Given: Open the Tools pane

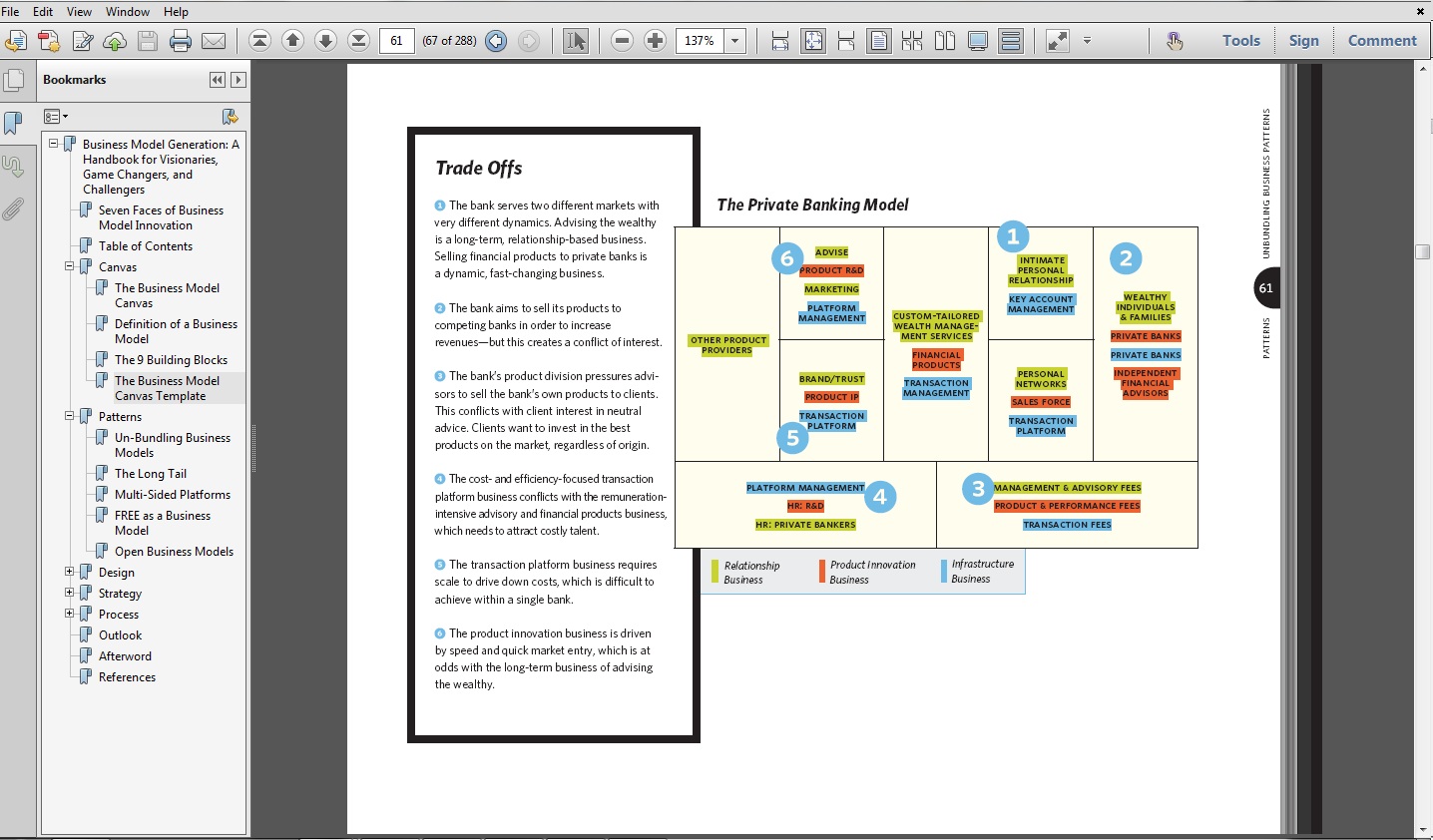Looking at the screenshot, I should click(1241, 41).
